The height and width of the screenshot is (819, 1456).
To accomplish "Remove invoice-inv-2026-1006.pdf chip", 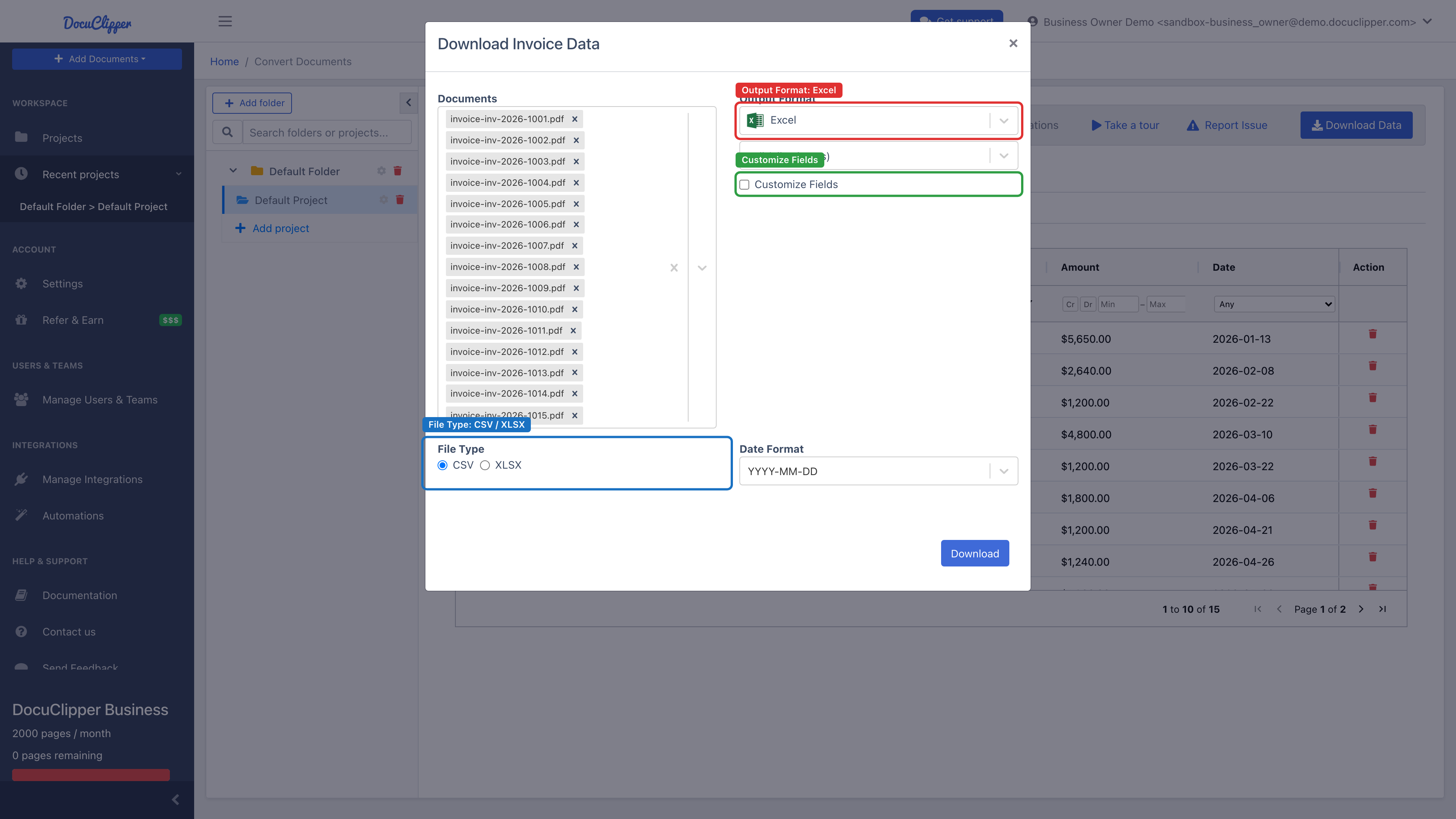I will click(x=576, y=224).
